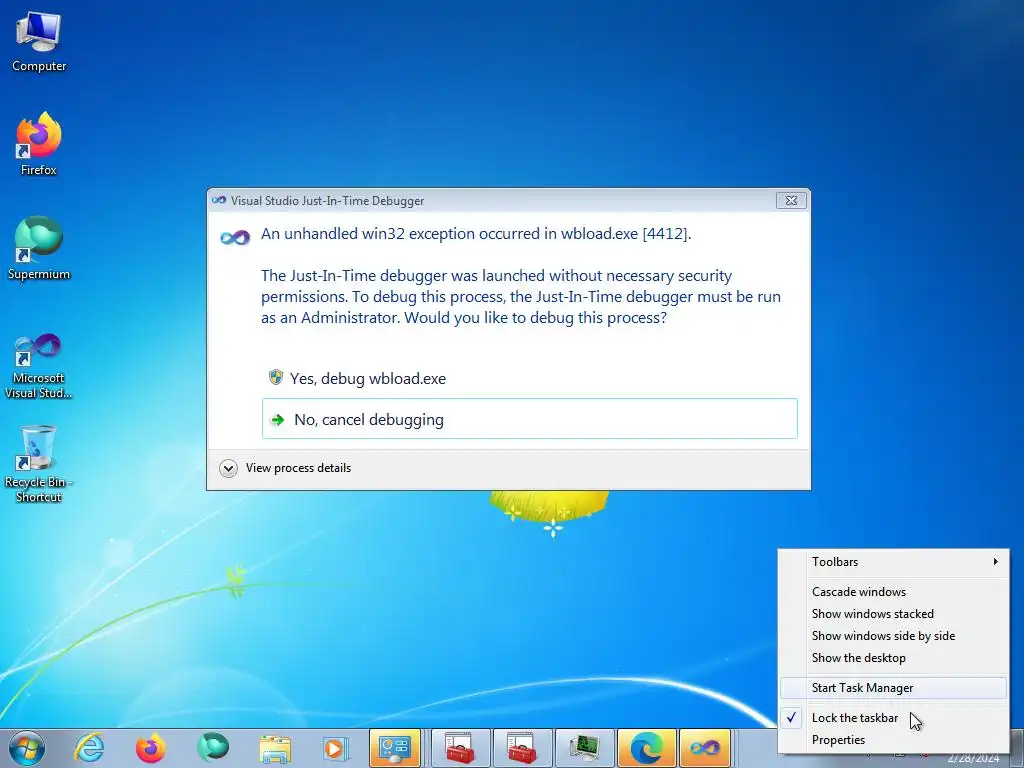Screen dimensions: 1024x768
Task: Launch Firefox from the taskbar
Action: (151, 748)
